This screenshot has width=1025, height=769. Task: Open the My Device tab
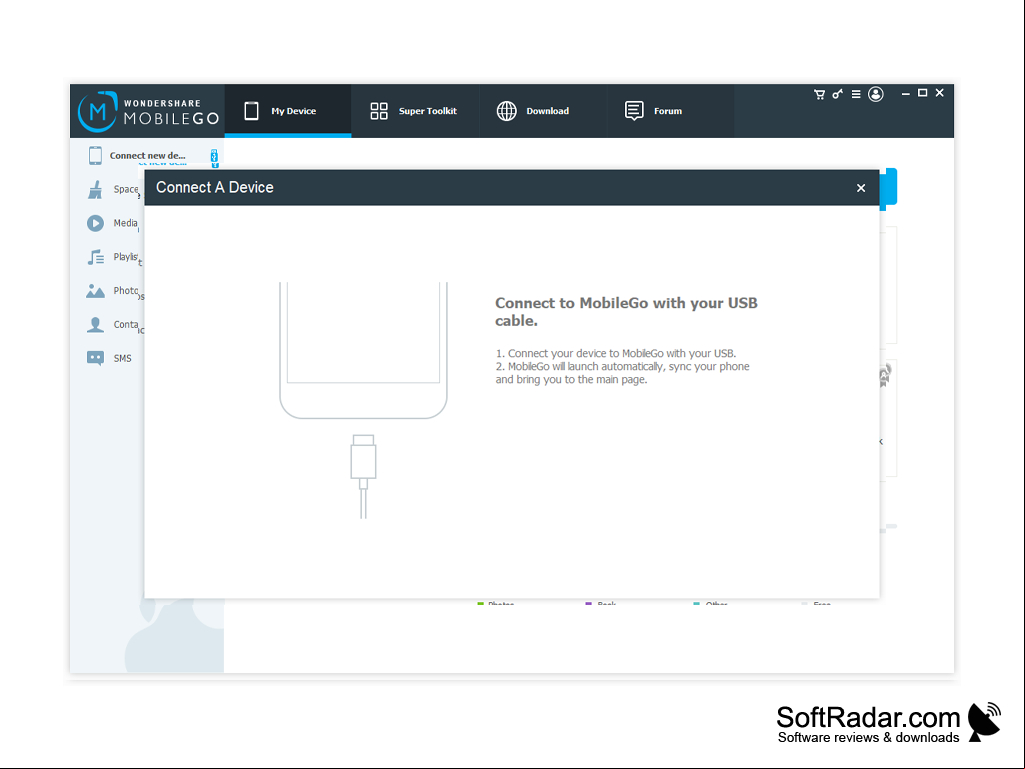pos(288,111)
